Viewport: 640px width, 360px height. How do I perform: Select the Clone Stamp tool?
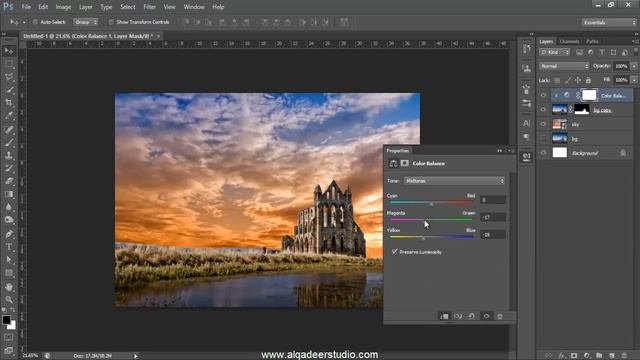9,156
